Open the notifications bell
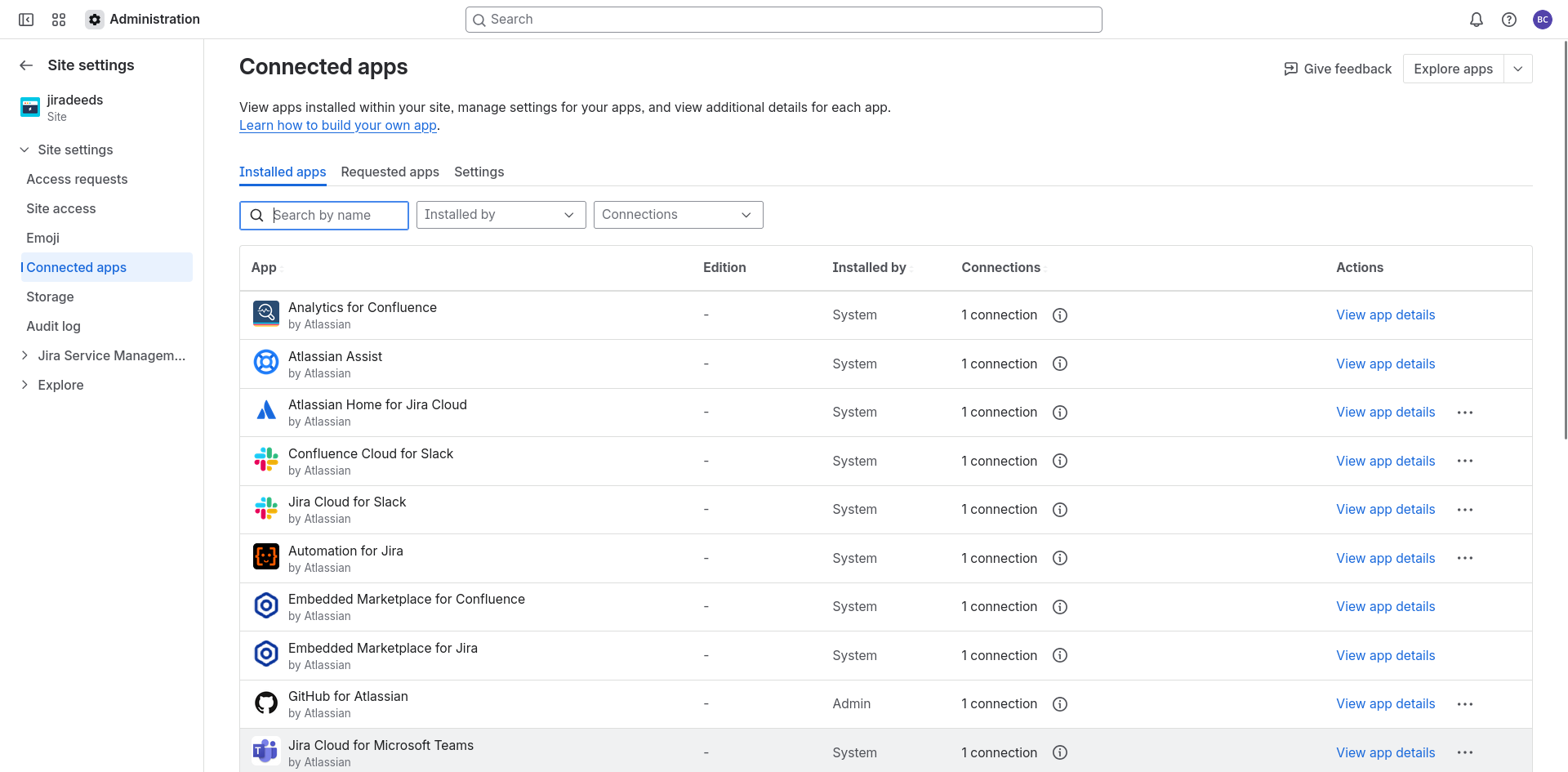 (1476, 20)
